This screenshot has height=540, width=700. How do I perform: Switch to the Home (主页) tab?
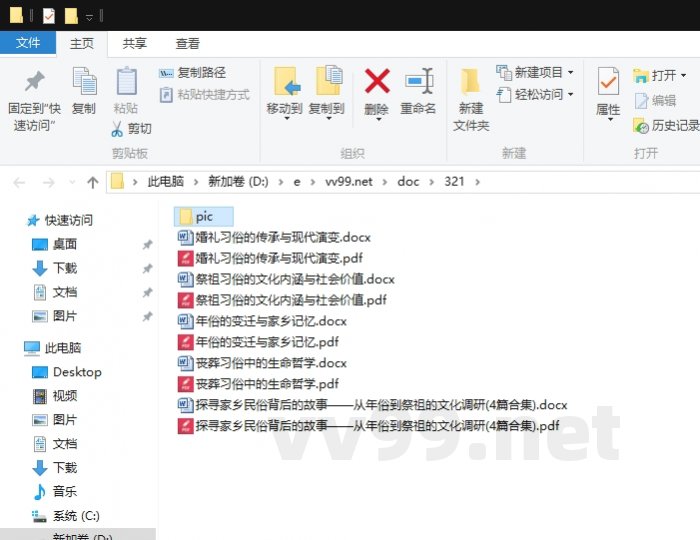[82, 43]
